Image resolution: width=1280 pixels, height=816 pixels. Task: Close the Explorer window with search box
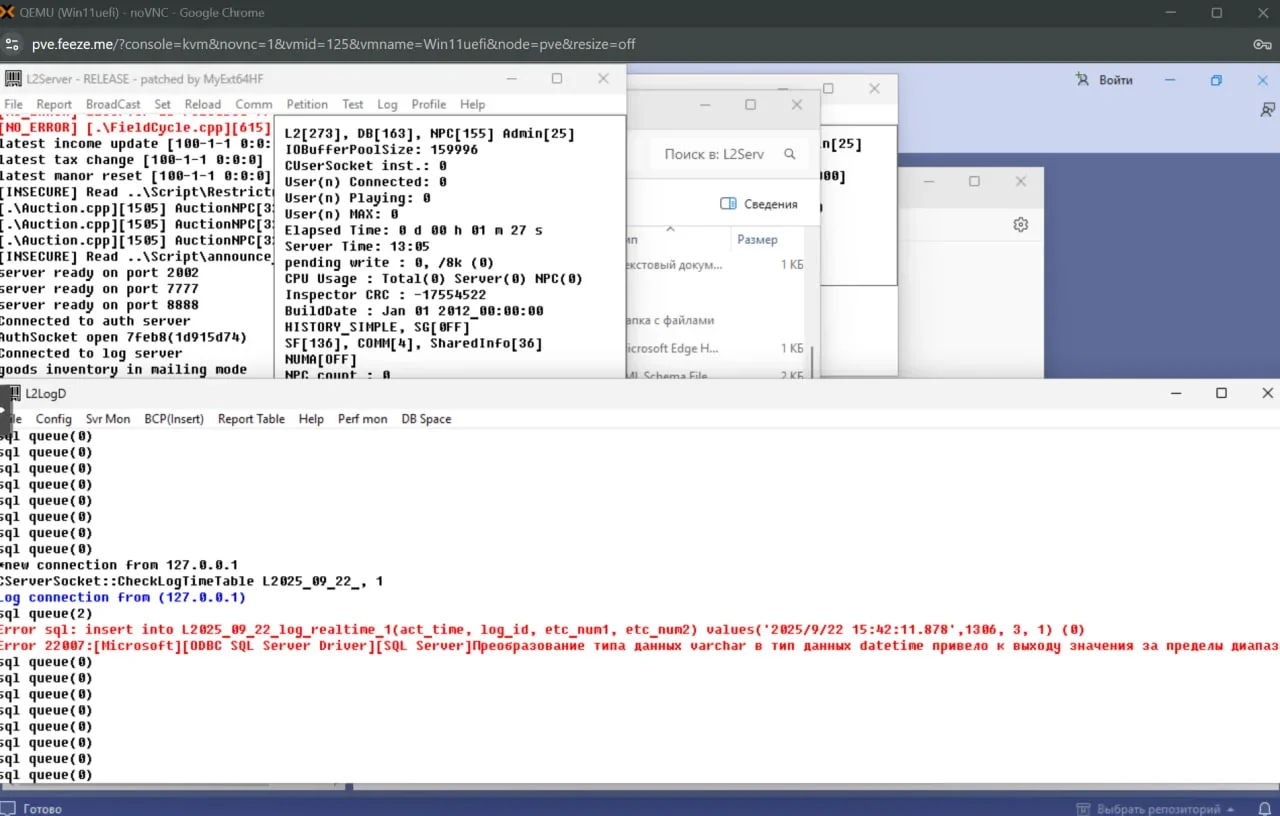point(797,104)
